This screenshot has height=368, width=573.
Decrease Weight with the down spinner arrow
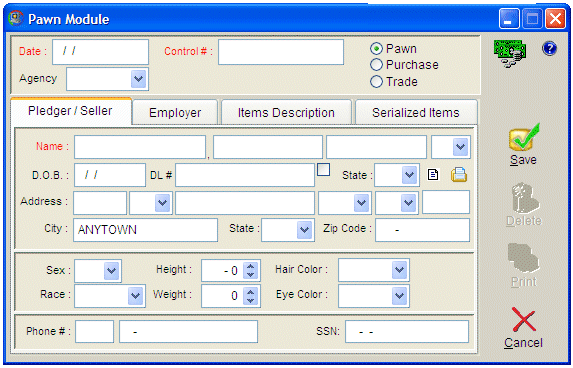click(x=251, y=300)
